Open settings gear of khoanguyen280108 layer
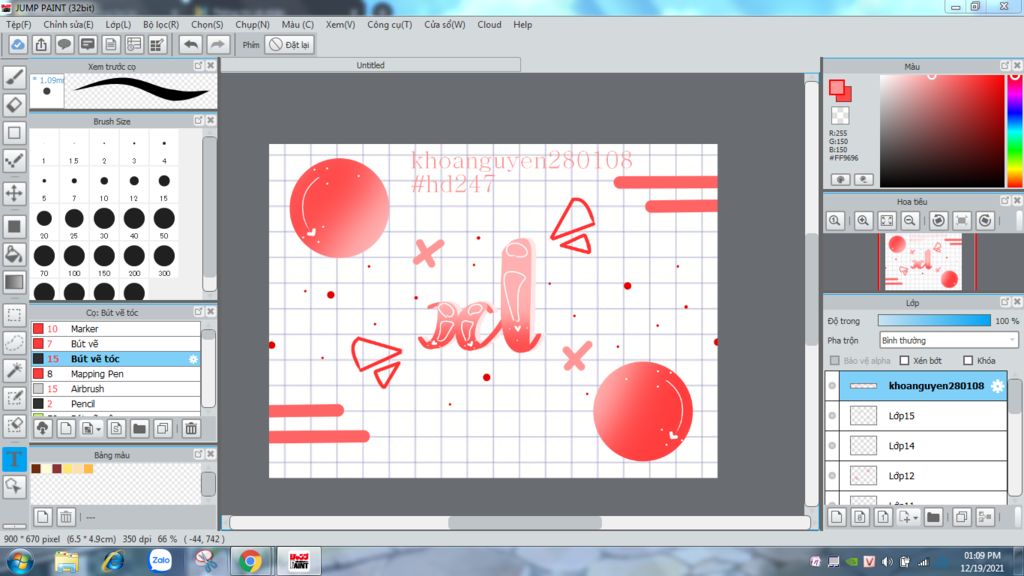 pos(997,386)
